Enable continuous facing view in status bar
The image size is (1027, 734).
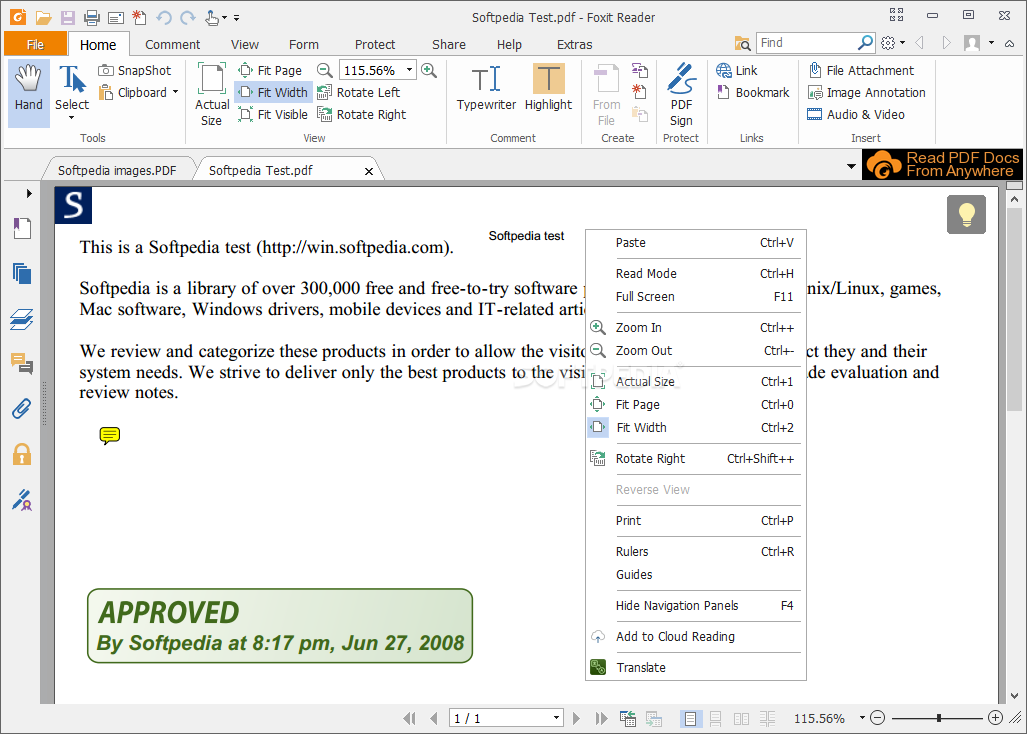coord(767,718)
